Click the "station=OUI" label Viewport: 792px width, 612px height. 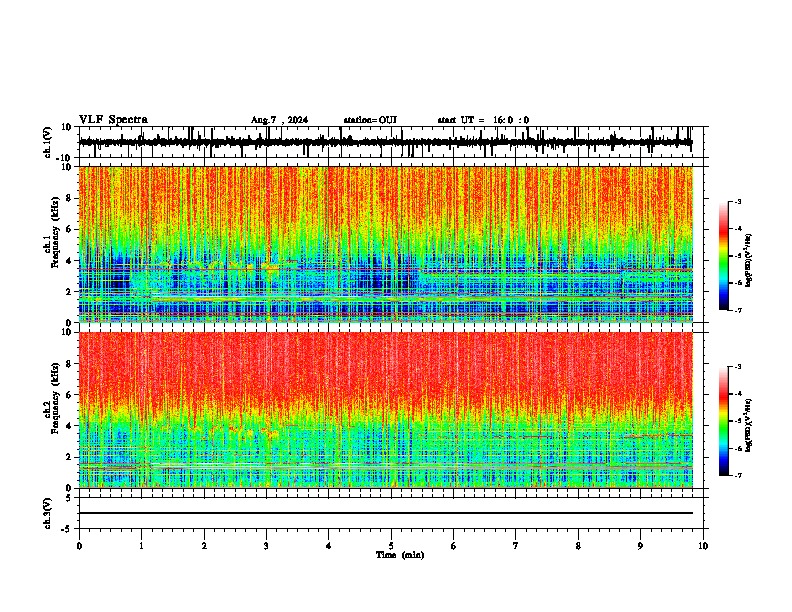370,120
